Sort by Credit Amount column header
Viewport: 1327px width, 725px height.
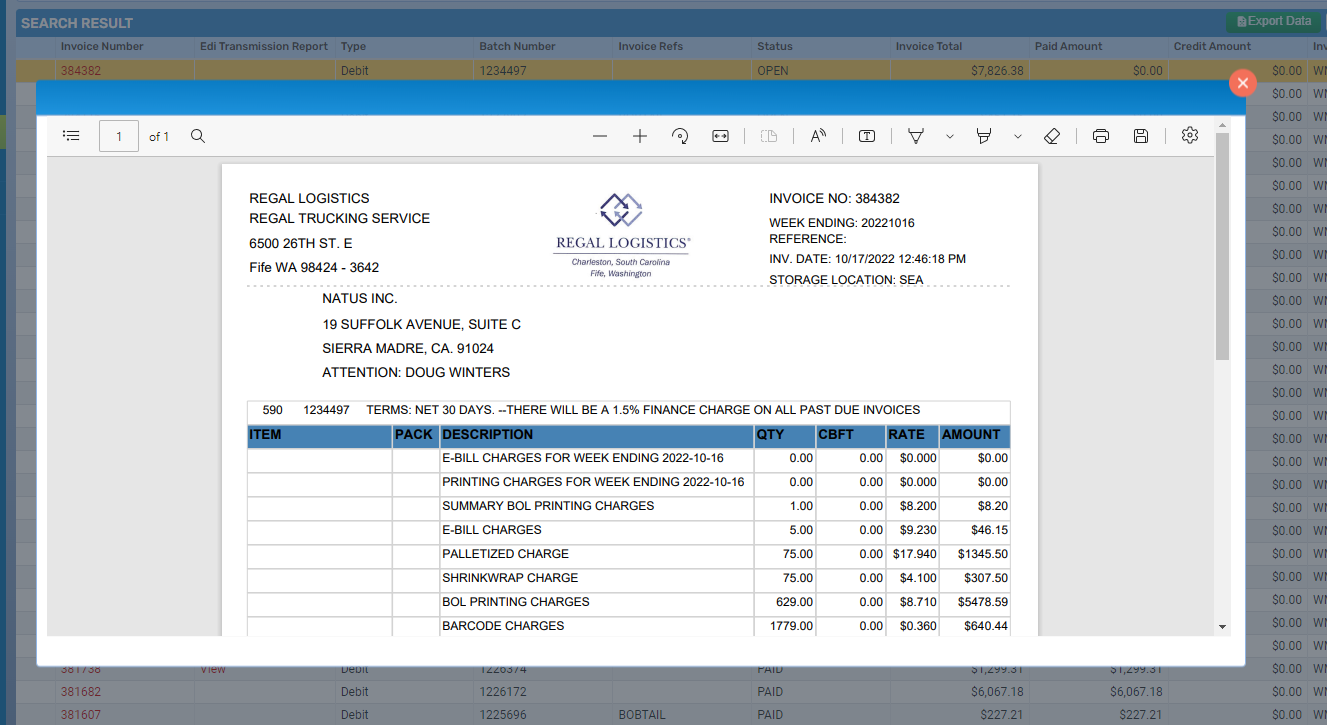1213,46
